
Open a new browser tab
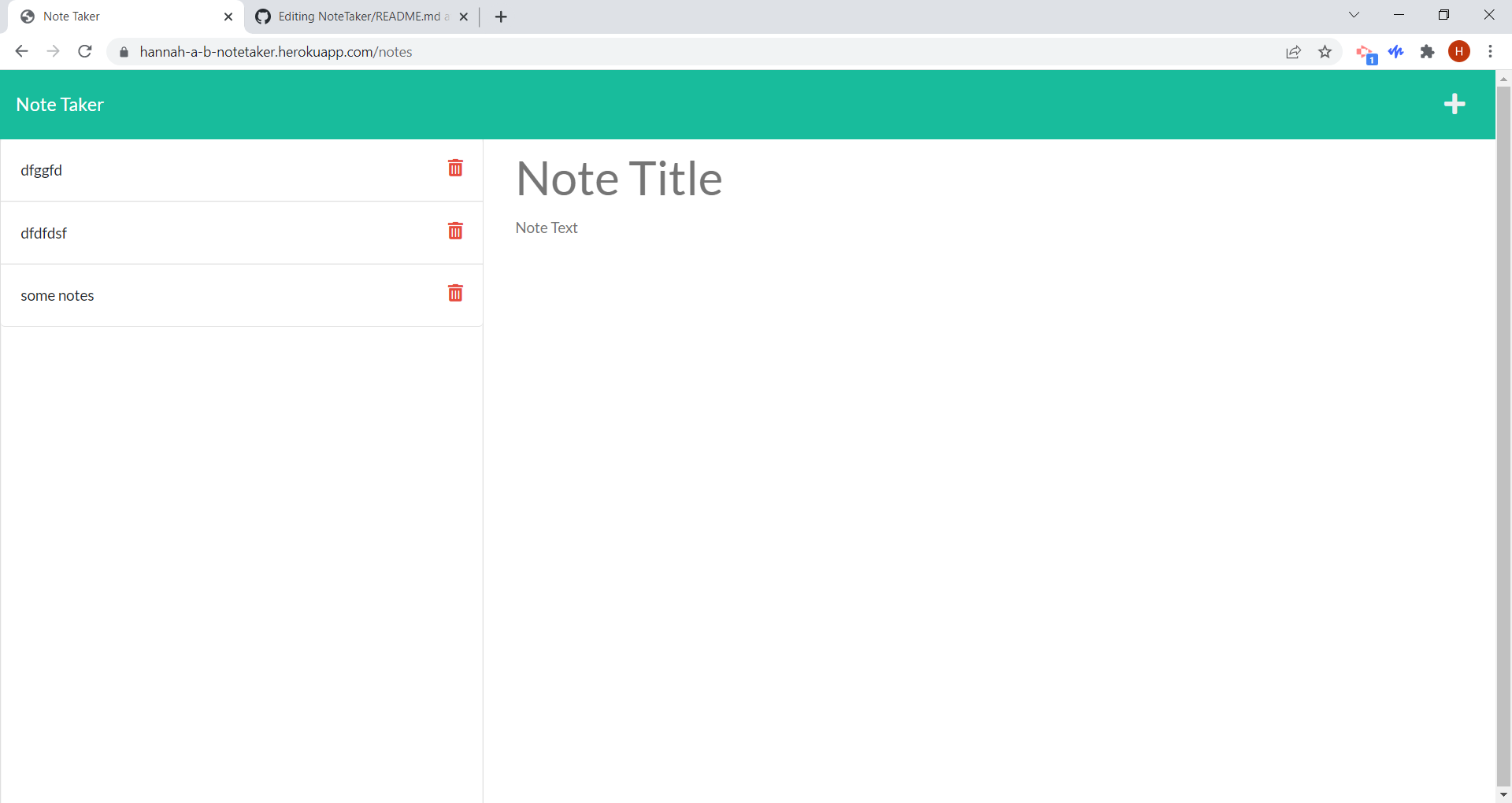501,16
